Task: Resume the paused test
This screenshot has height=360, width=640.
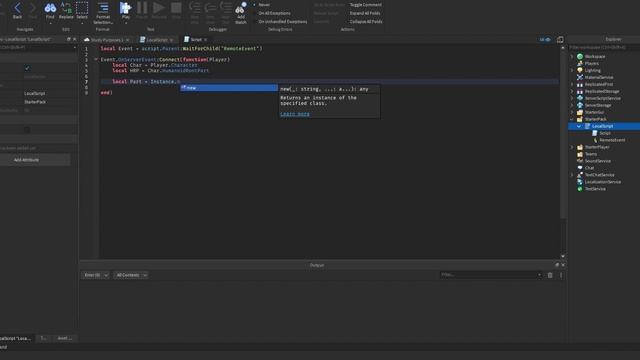Action: coord(159,11)
